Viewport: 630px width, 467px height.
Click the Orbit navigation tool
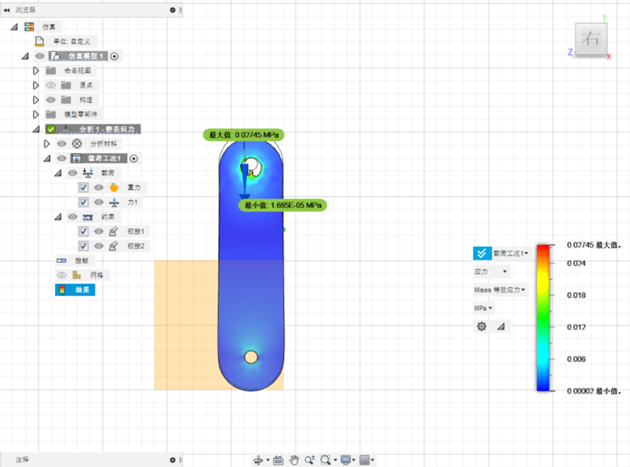(x=258, y=460)
